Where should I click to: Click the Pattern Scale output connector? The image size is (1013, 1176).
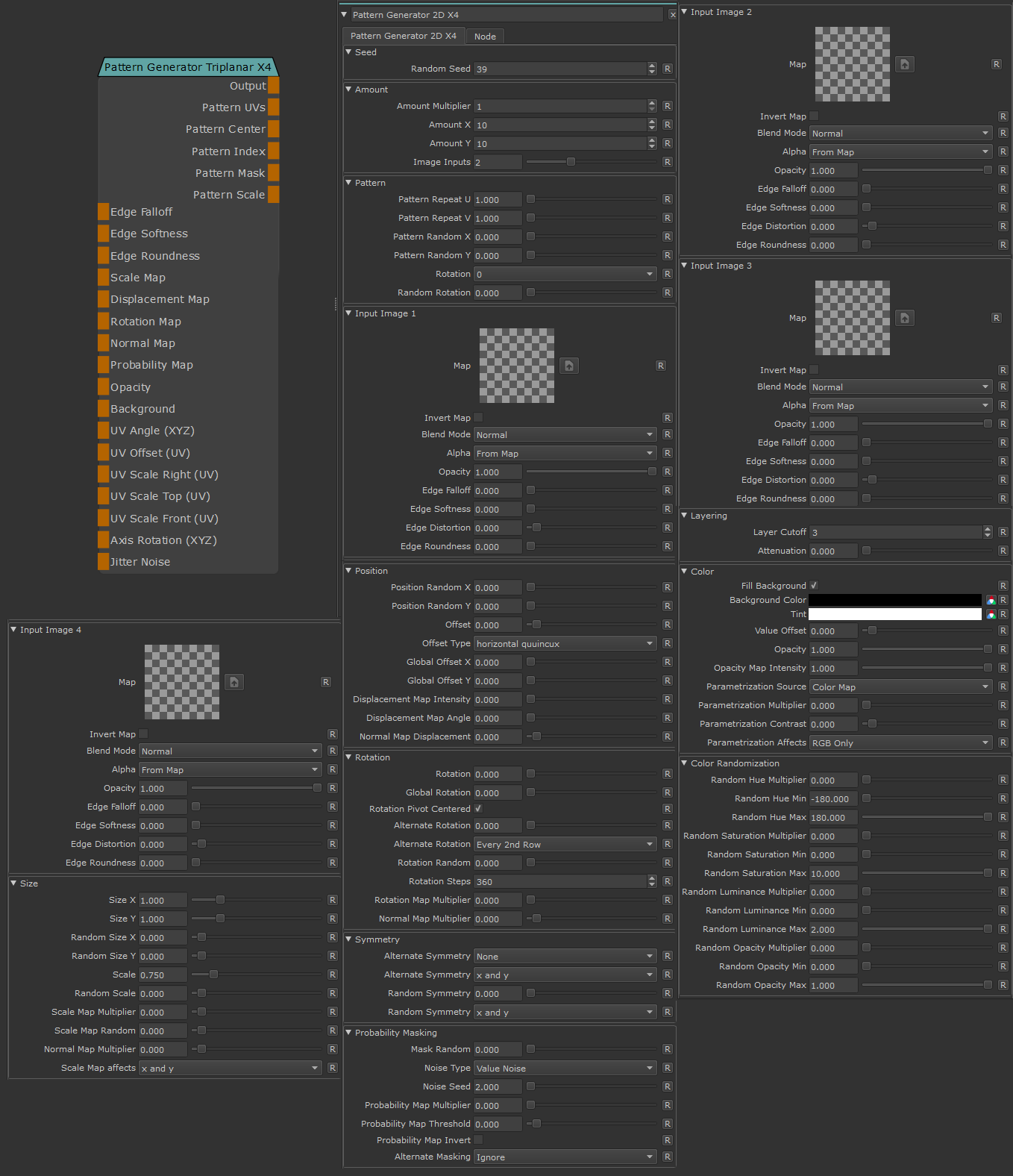pyautogui.click(x=274, y=195)
